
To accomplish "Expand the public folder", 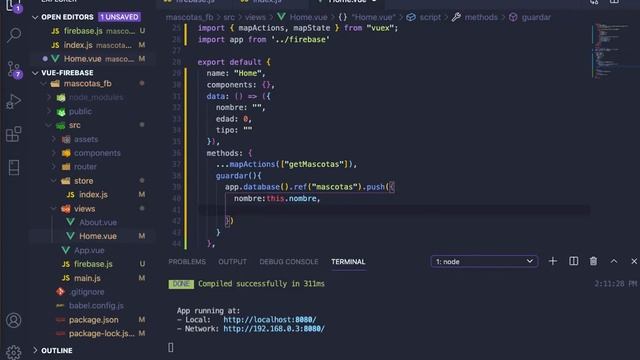I will (80, 111).
